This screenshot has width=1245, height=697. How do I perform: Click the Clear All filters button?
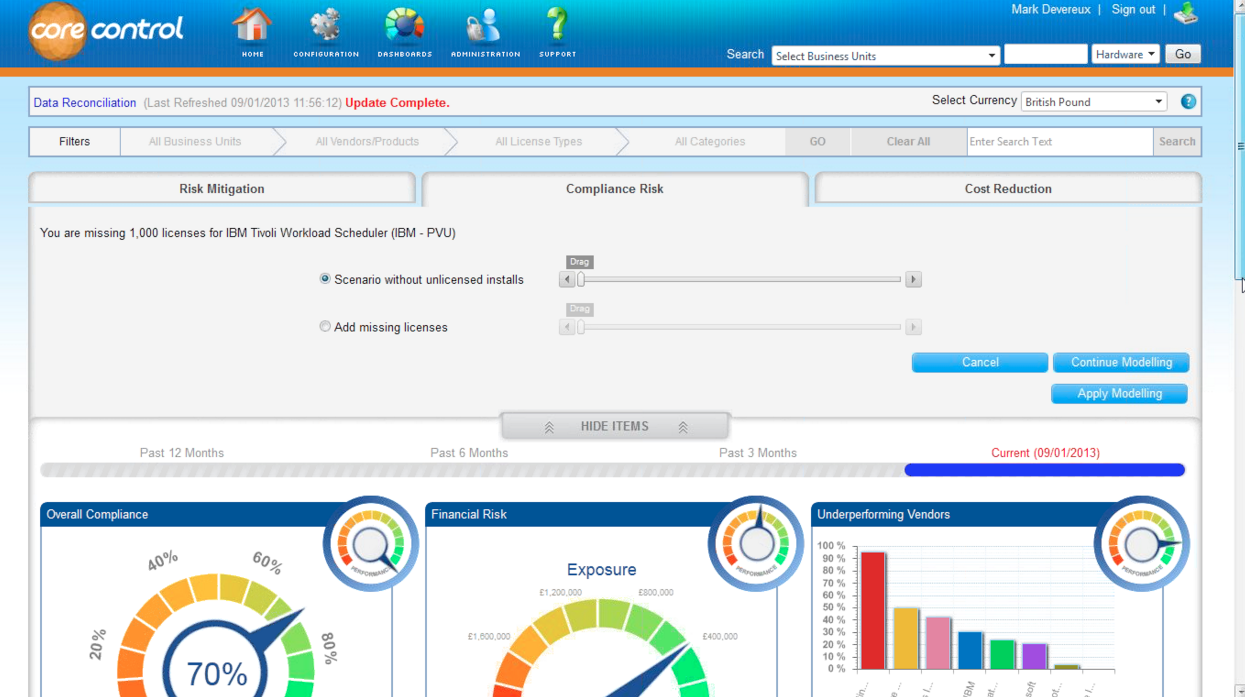908,142
